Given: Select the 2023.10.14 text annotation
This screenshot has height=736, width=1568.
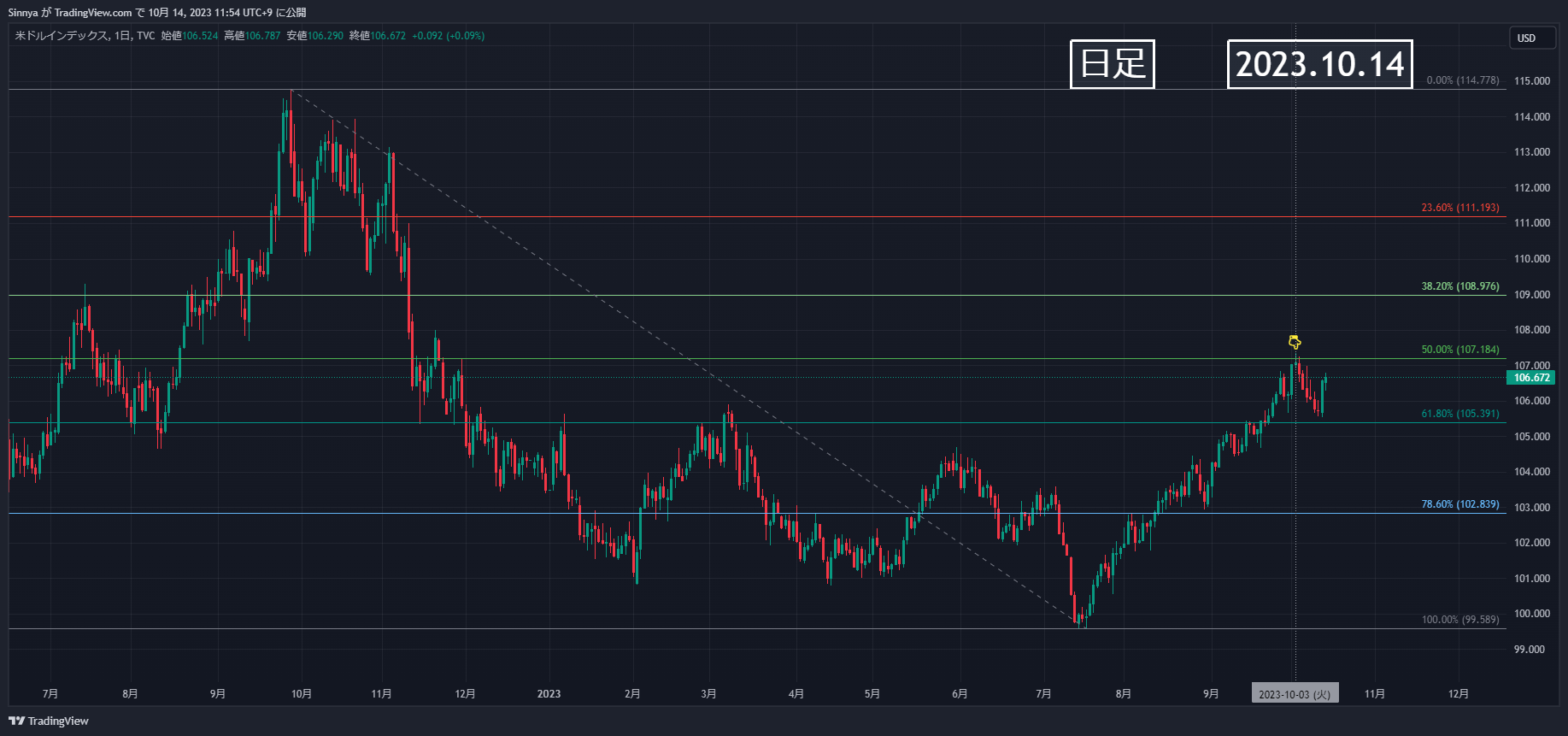Looking at the screenshot, I should tap(1320, 64).
